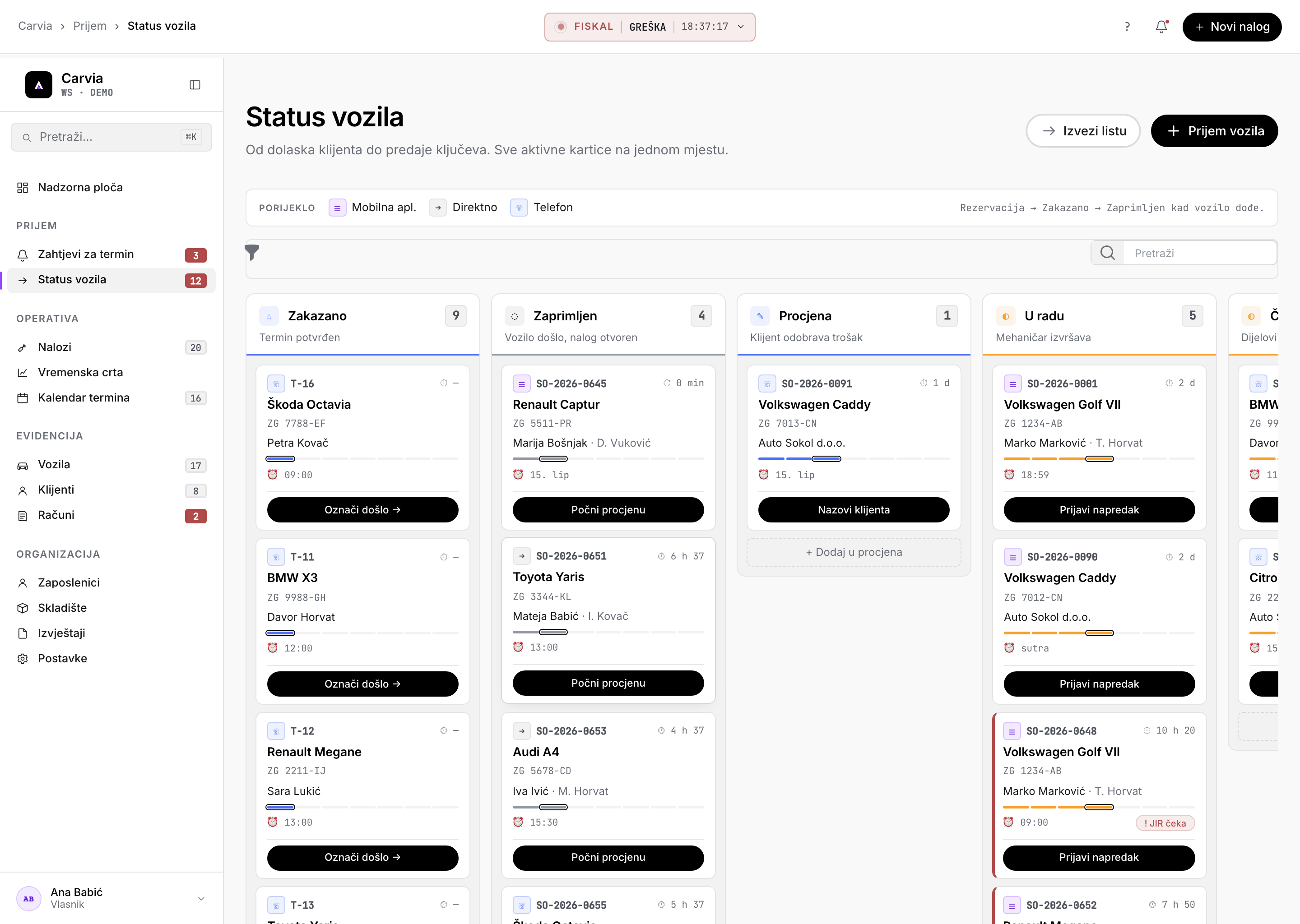Click Označi došlo on BMW X3 card
The width and height of the screenshot is (1300, 924).
pos(362,684)
